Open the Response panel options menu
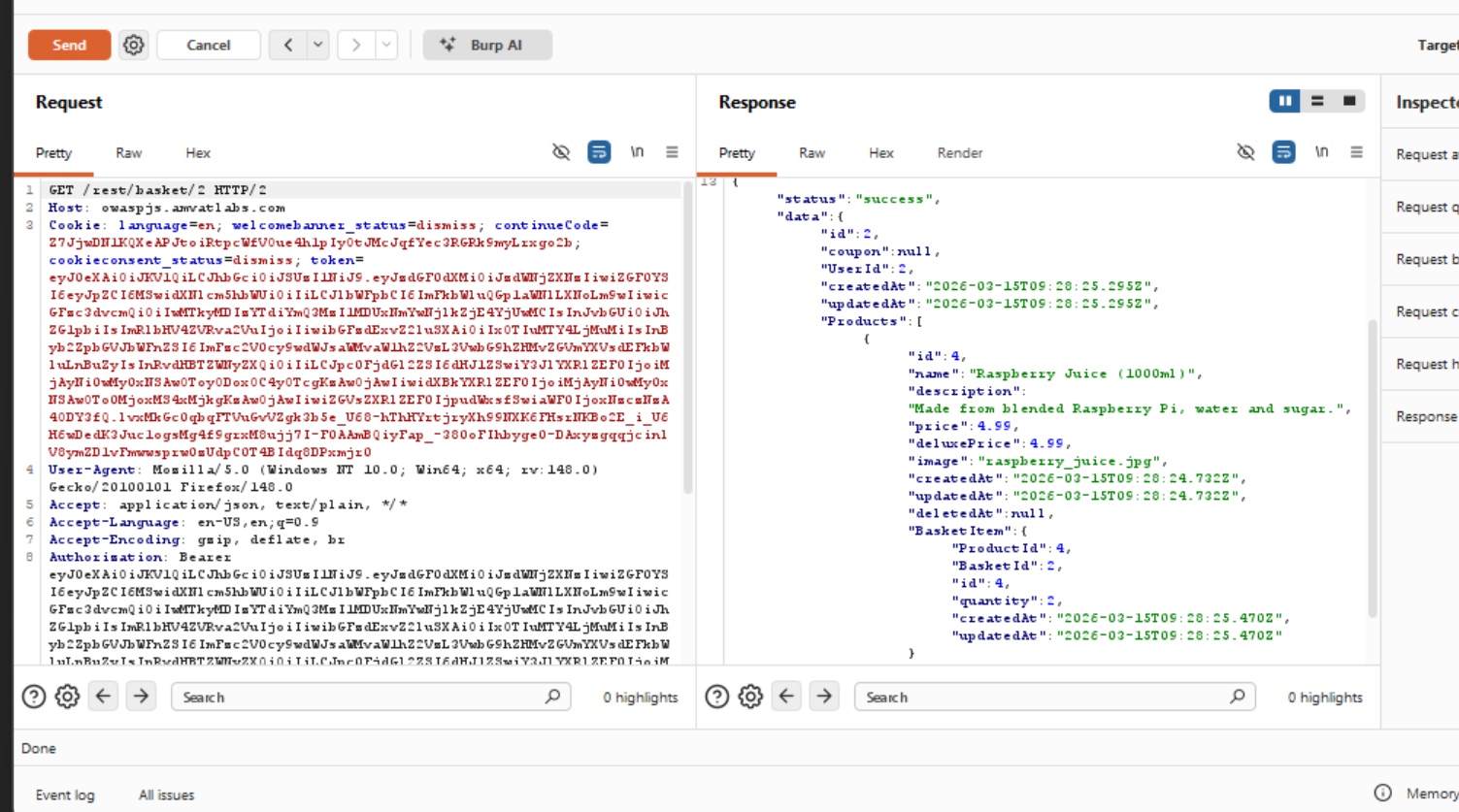The width and height of the screenshot is (1459, 812). click(1356, 152)
